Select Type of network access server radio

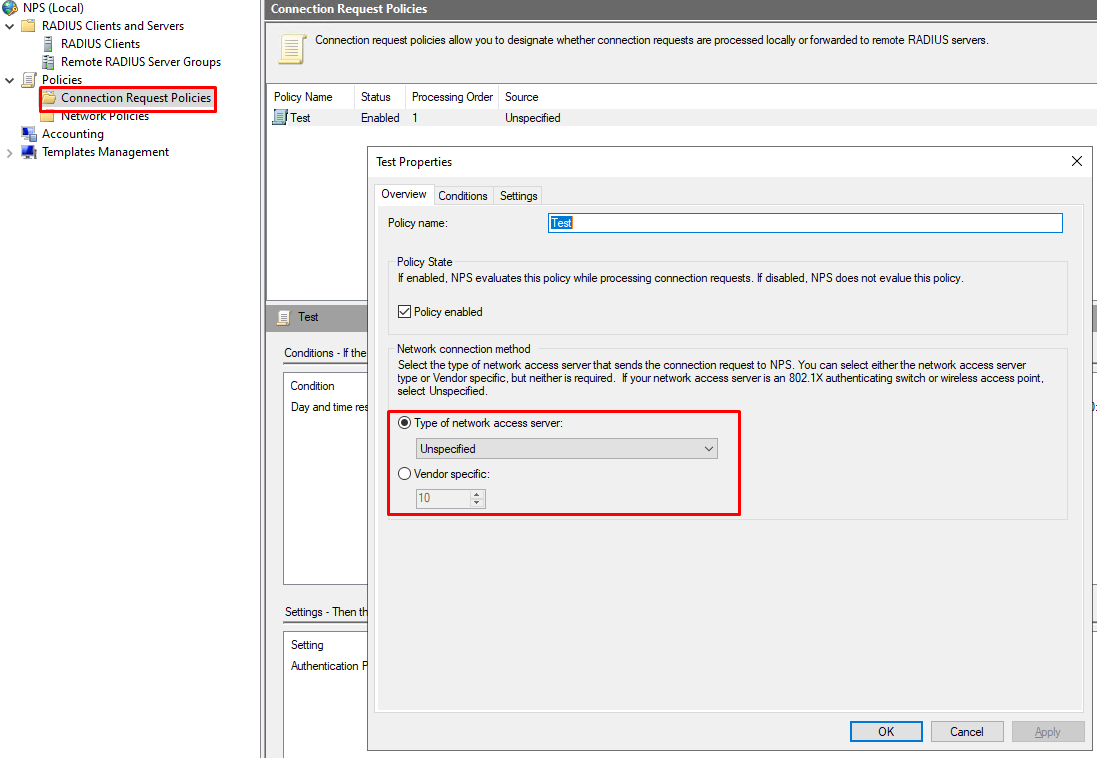pos(405,424)
